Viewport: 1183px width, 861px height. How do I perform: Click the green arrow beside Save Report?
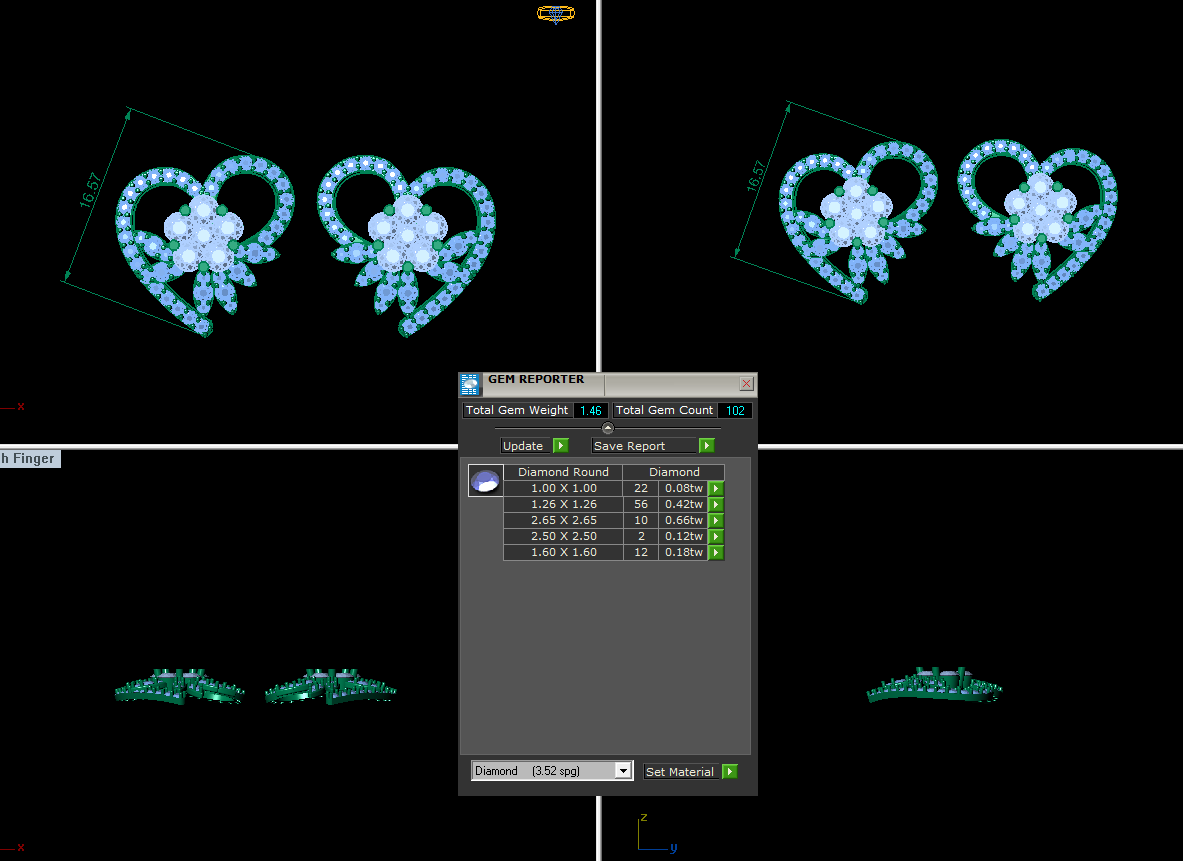pos(706,446)
